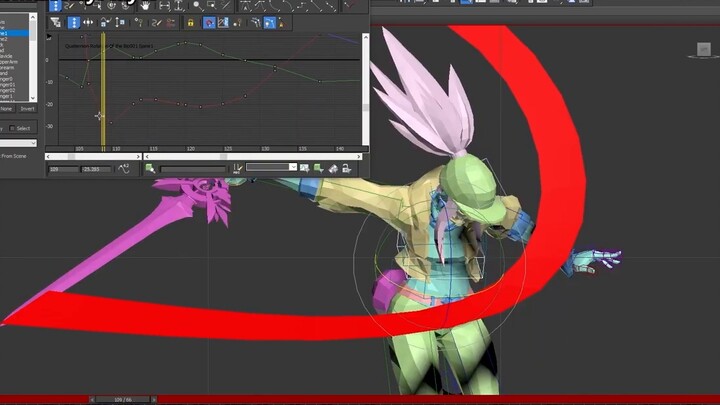Toggle the highlighted Move Keys vertical tool
Image resolution: width=720 pixels, height=405 pixels.
click(73, 22)
